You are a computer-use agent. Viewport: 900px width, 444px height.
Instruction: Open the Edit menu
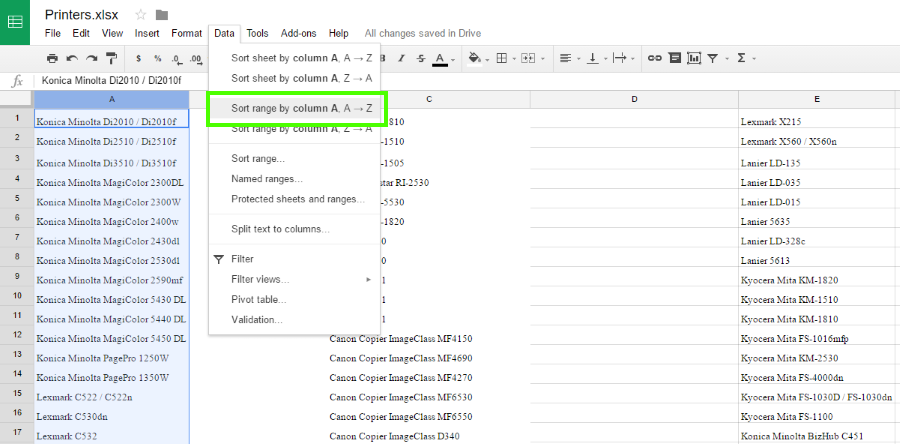pyautogui.click(x=81, y=33)
